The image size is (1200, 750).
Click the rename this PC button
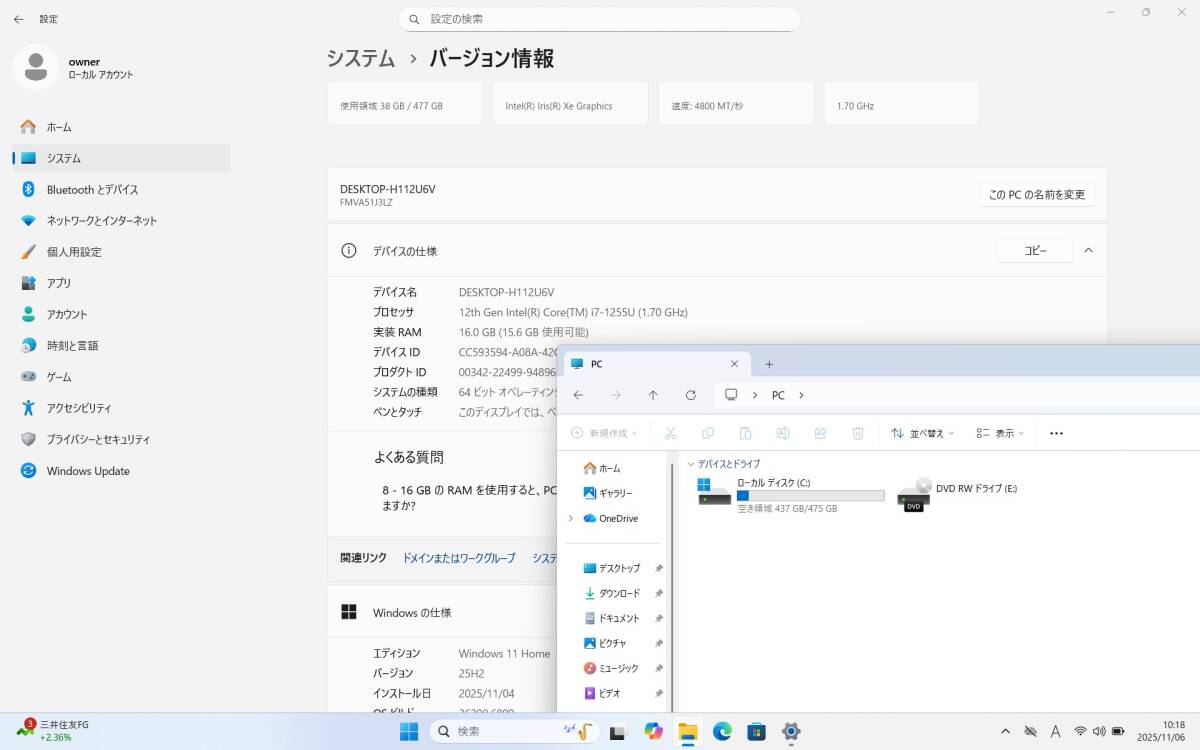point(1036,194)
